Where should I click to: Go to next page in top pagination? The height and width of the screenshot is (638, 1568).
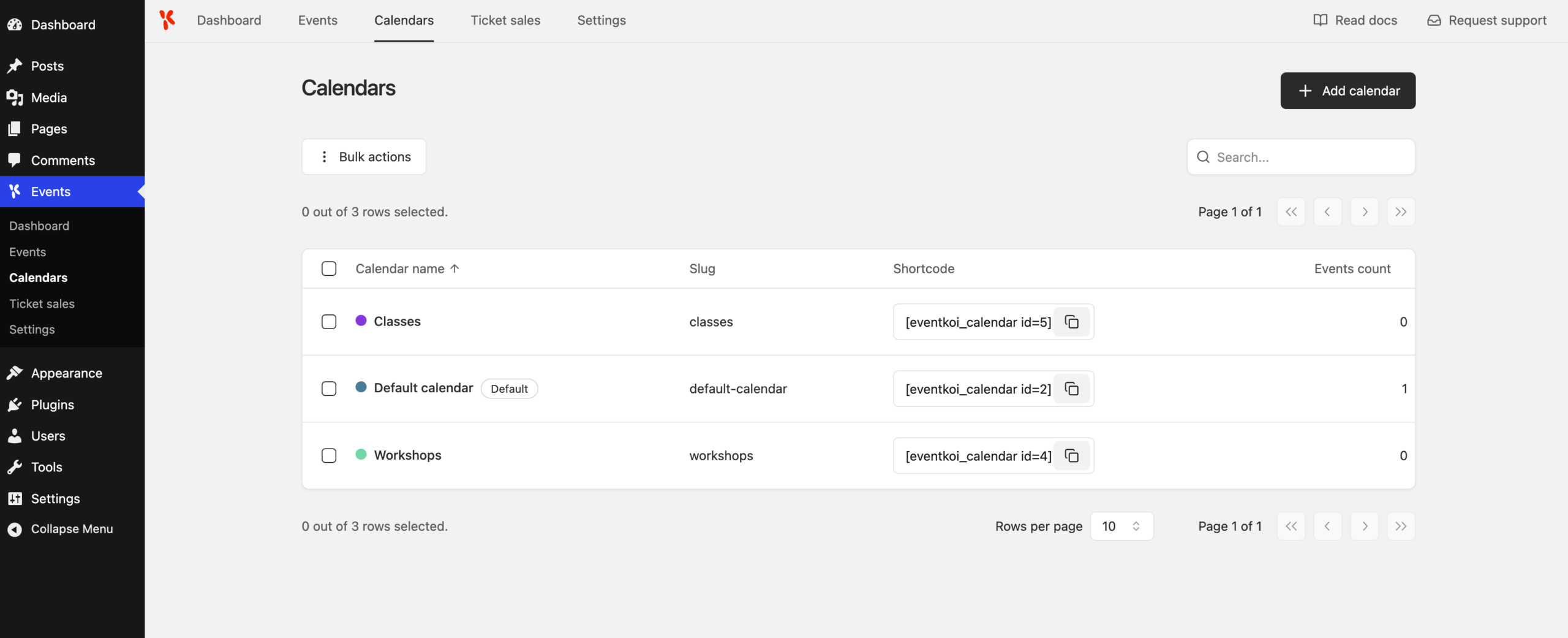click(x=1364, y=212)
